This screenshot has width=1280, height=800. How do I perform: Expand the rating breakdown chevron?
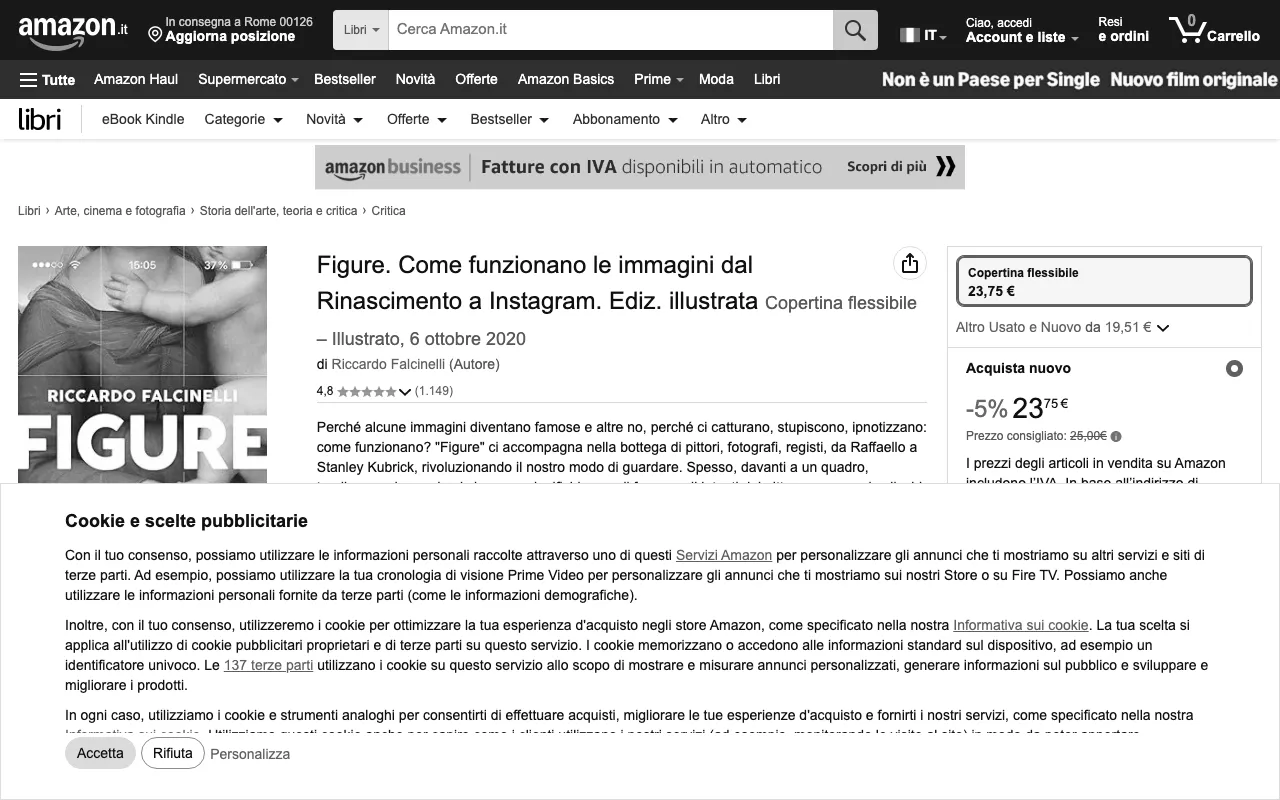point(404,392)
